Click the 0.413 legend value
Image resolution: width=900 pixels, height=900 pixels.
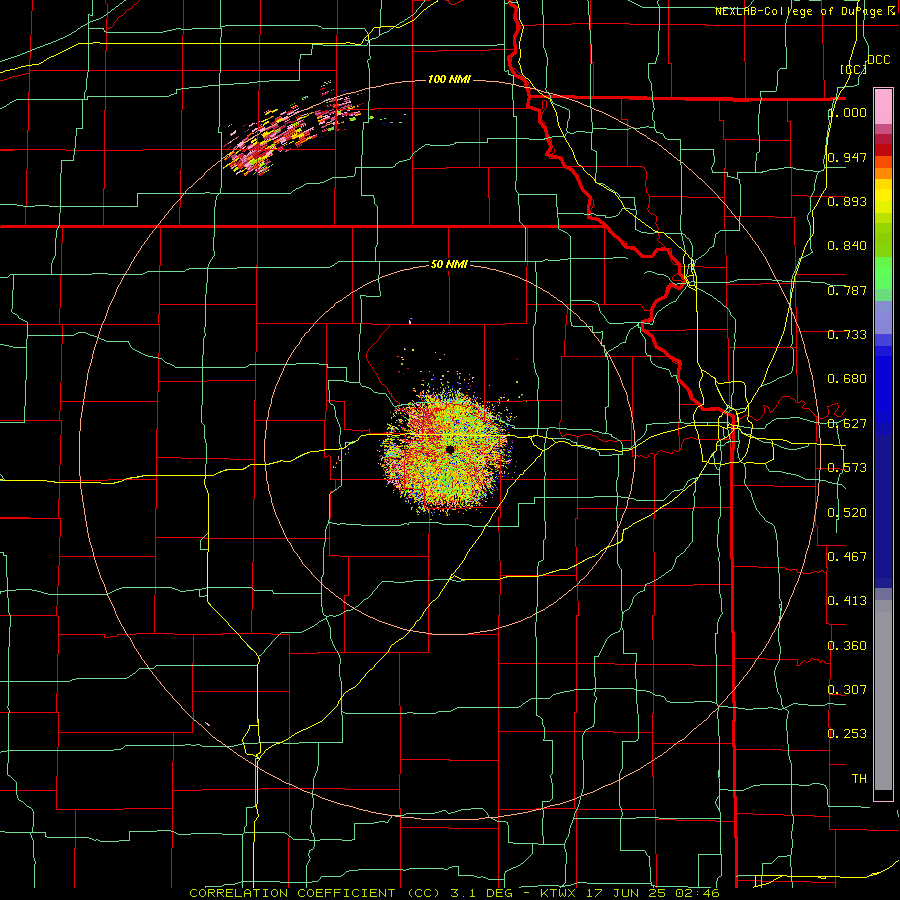click(847, 601)
